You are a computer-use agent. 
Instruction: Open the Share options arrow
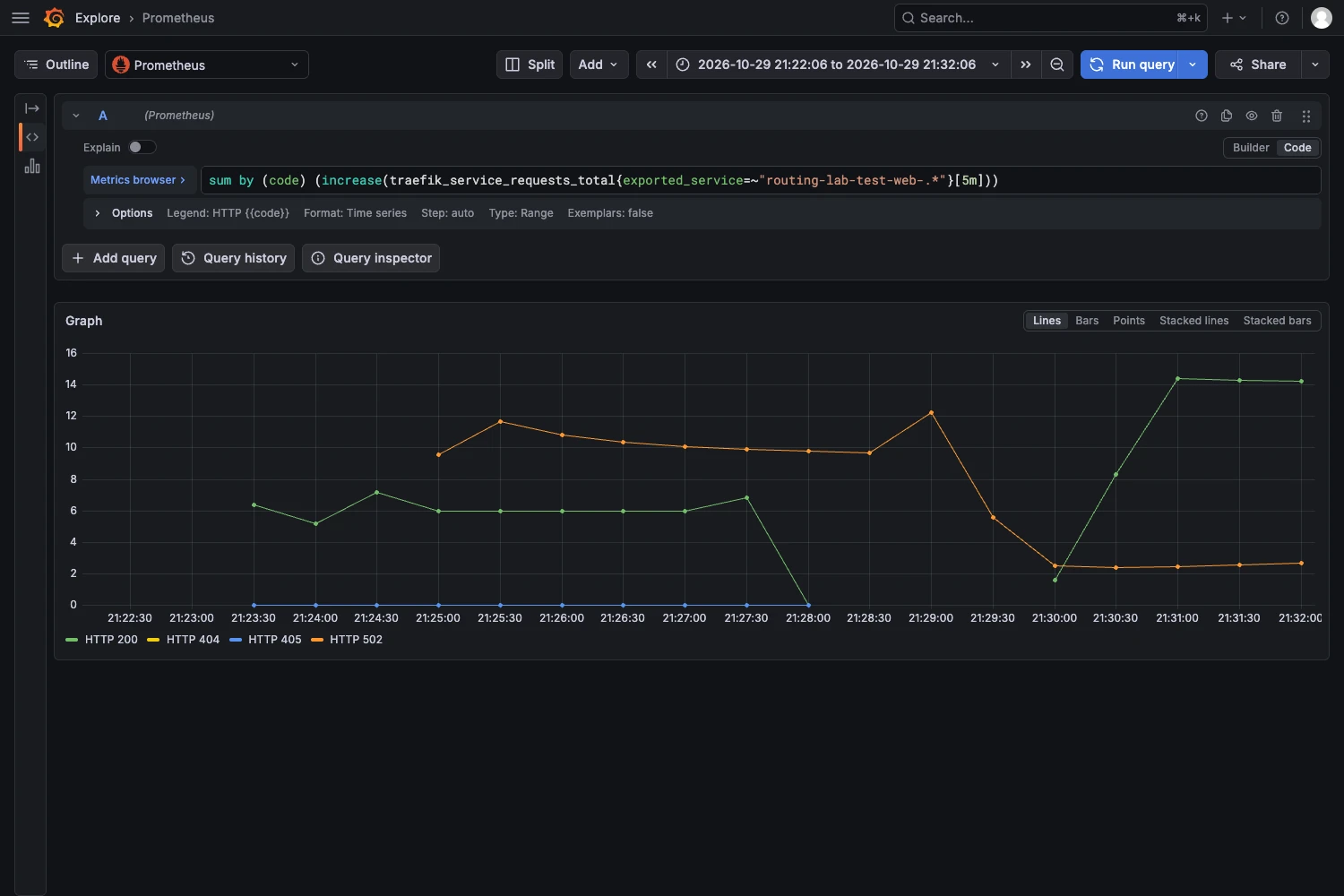point(1314,65)
